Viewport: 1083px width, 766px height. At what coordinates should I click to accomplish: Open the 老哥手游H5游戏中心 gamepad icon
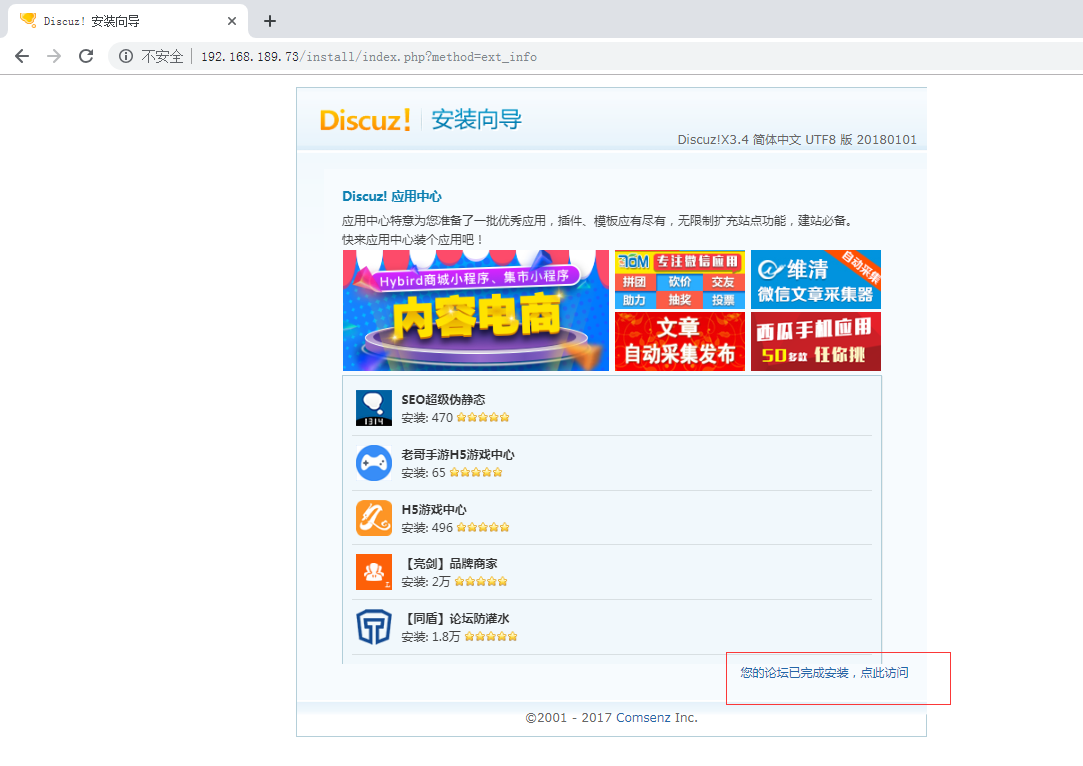point(374,463)
